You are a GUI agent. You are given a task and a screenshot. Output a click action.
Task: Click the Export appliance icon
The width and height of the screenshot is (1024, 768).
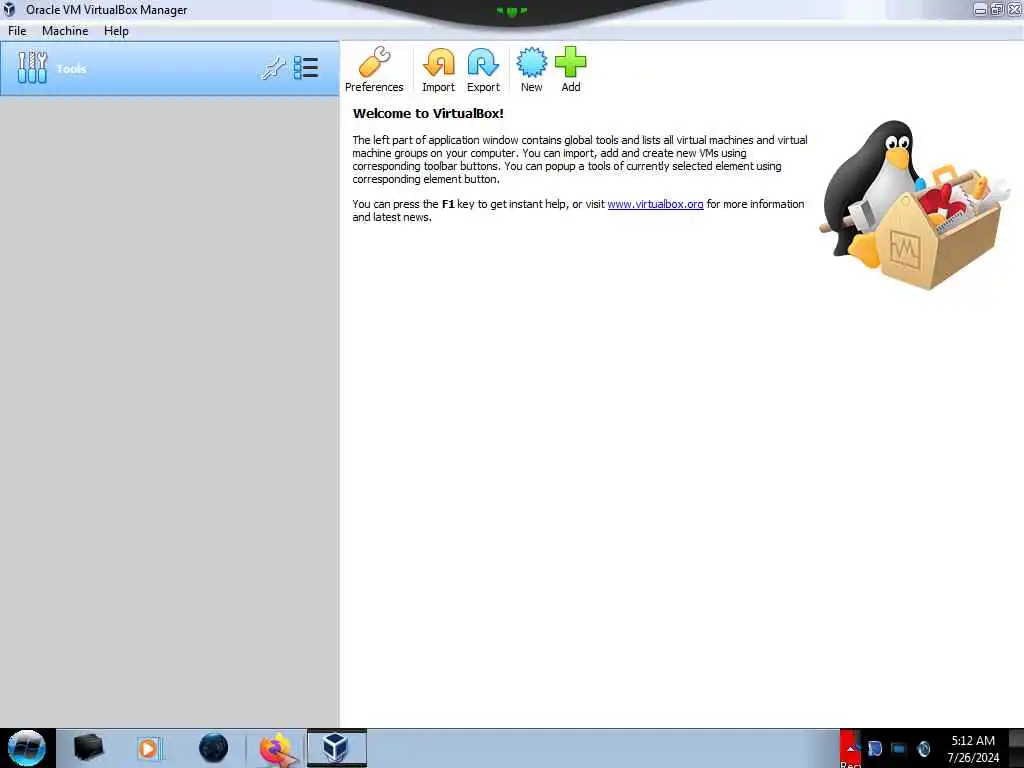pos(483,70)
